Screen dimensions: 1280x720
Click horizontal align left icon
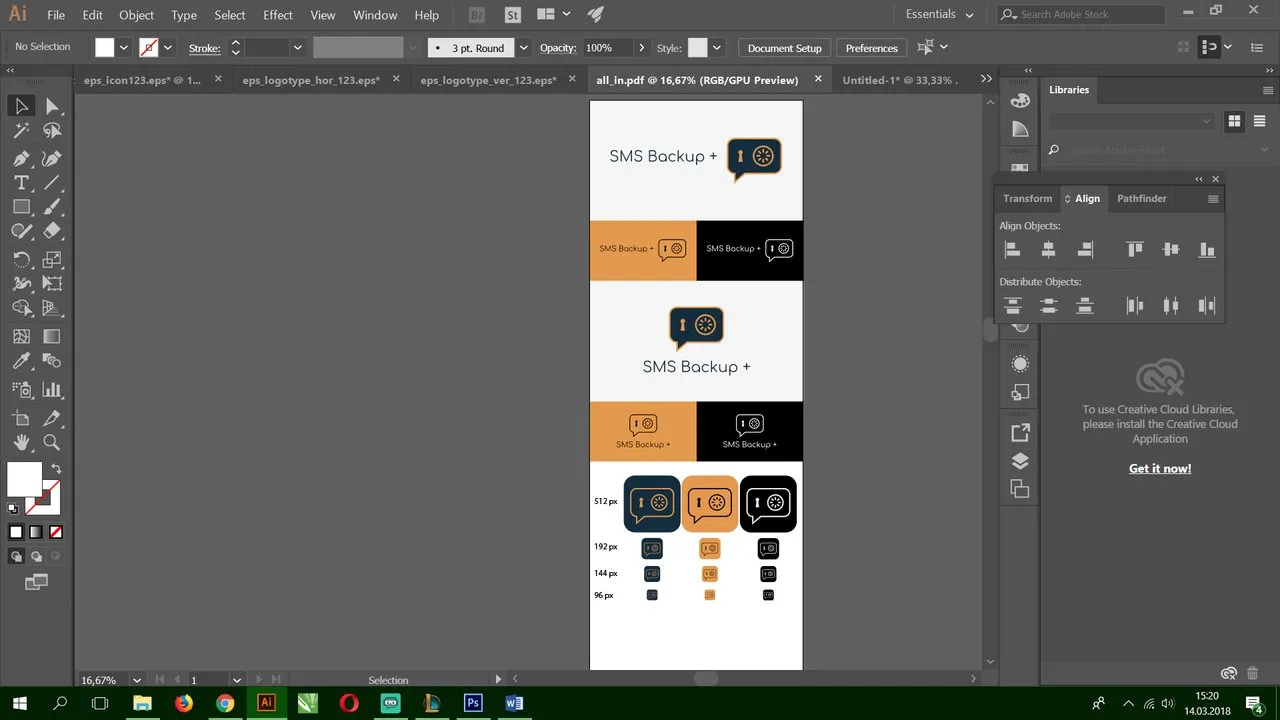coord(1012,250)
